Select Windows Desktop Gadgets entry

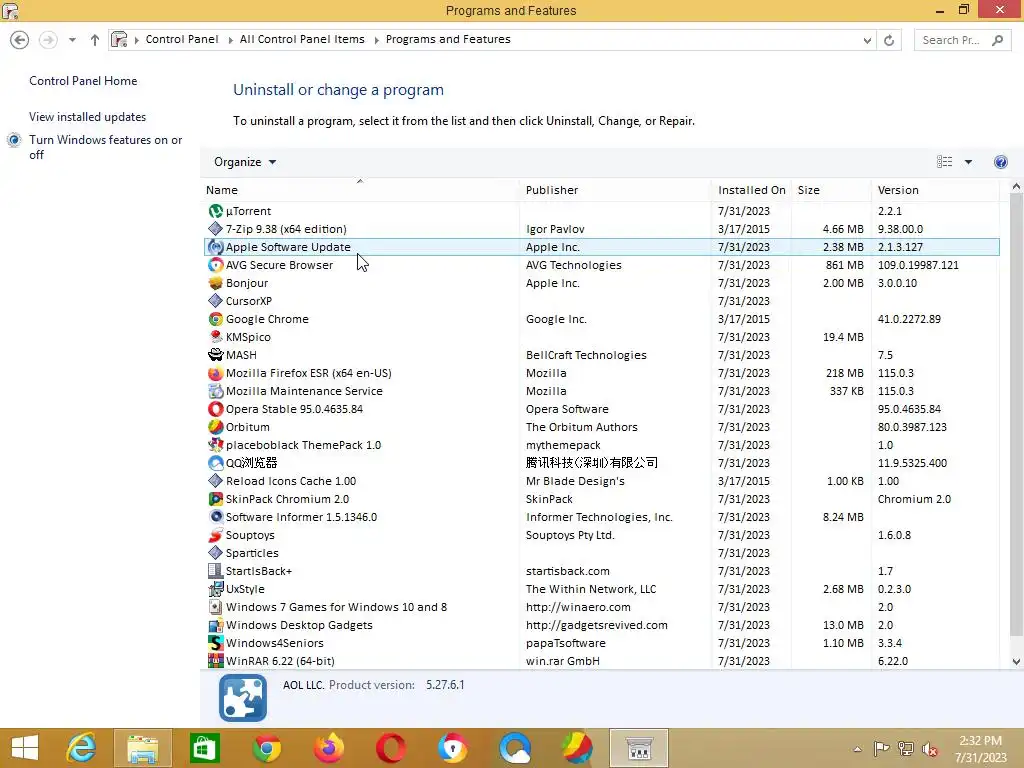click(x=601, y=625)
